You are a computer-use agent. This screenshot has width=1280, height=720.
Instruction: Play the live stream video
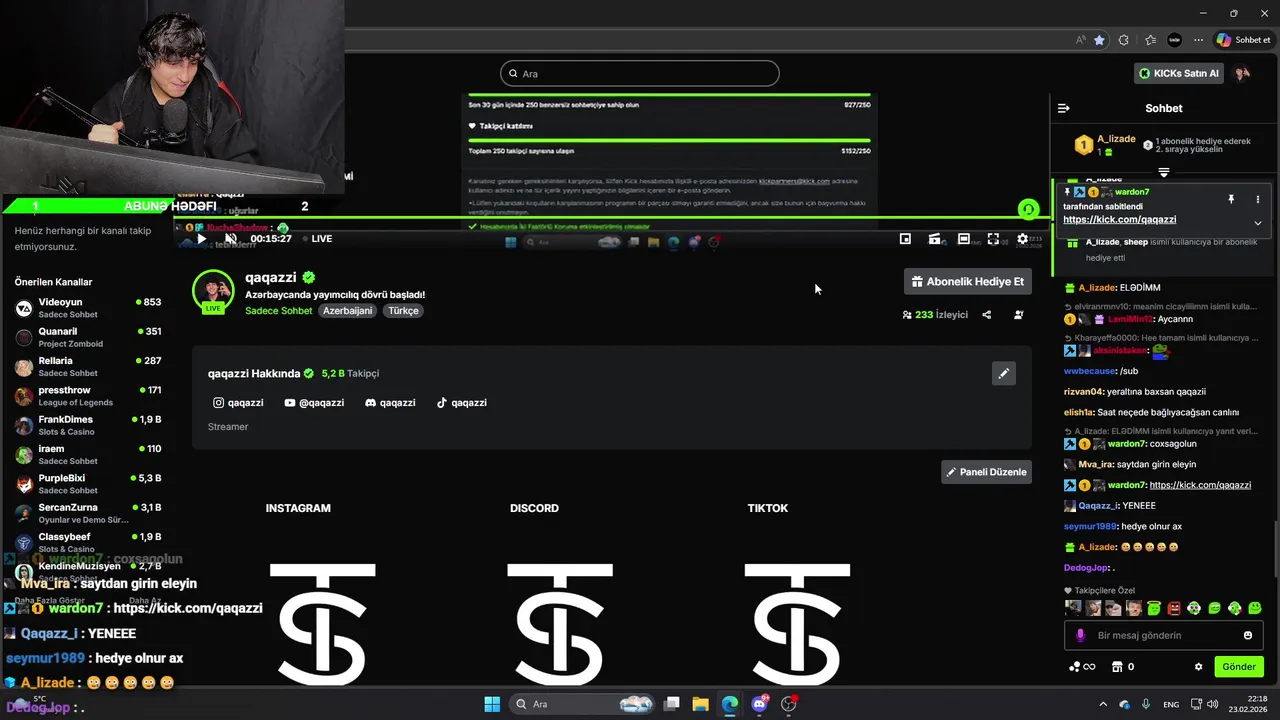[201, 239]
